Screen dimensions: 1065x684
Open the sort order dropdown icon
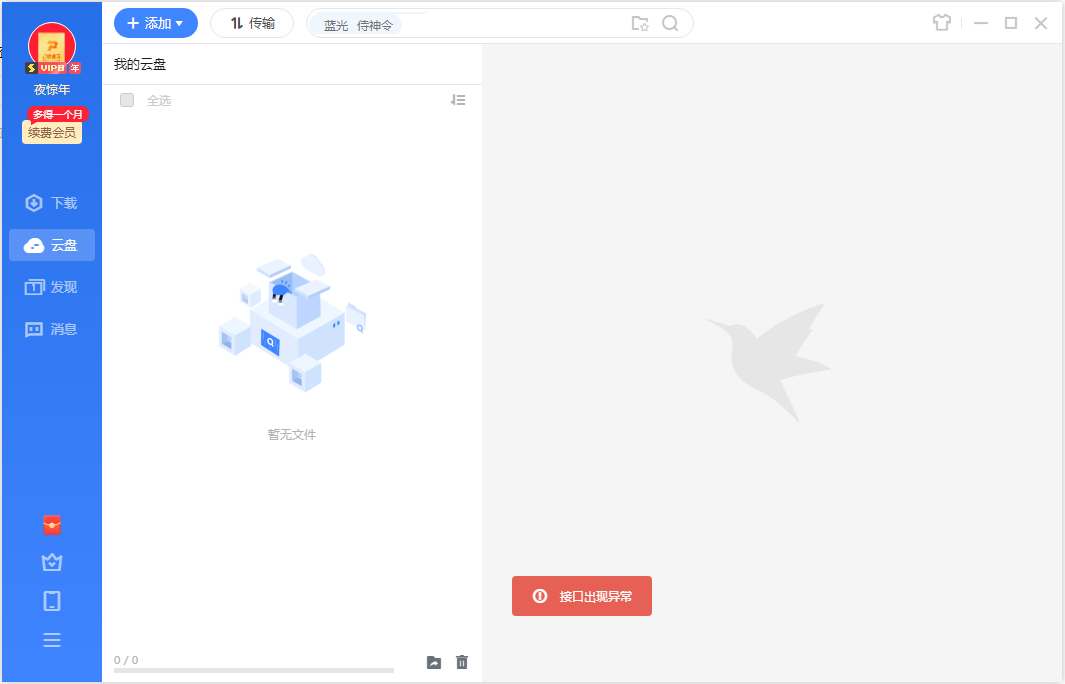tap(458, 100)
